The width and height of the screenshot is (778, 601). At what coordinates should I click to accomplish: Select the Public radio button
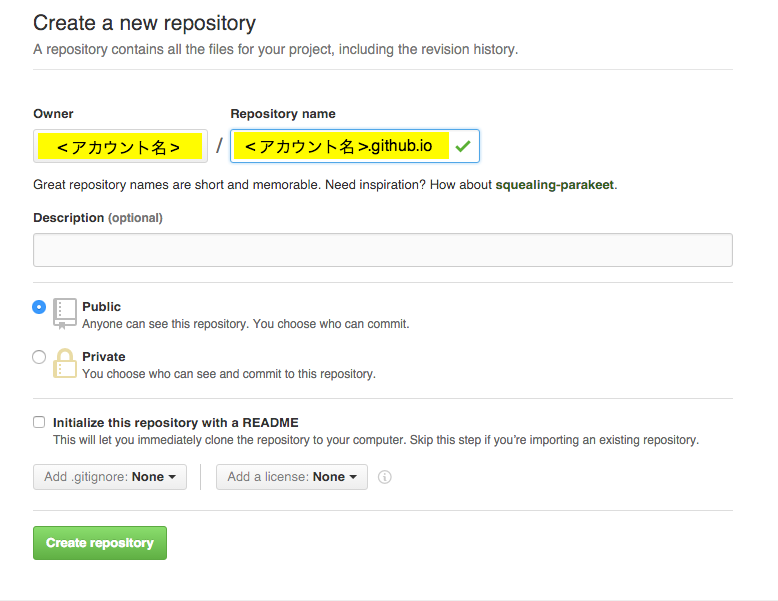pos(39,307)
